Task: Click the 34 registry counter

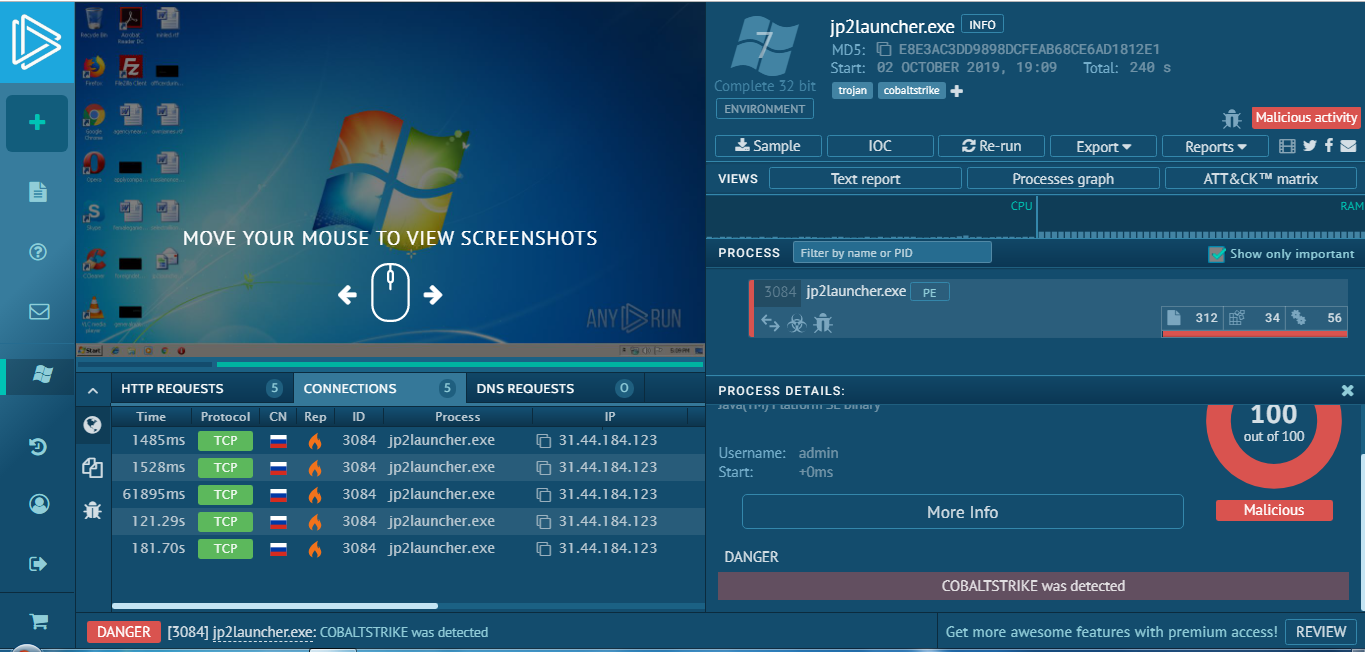Action: [x=1255, y=318]
